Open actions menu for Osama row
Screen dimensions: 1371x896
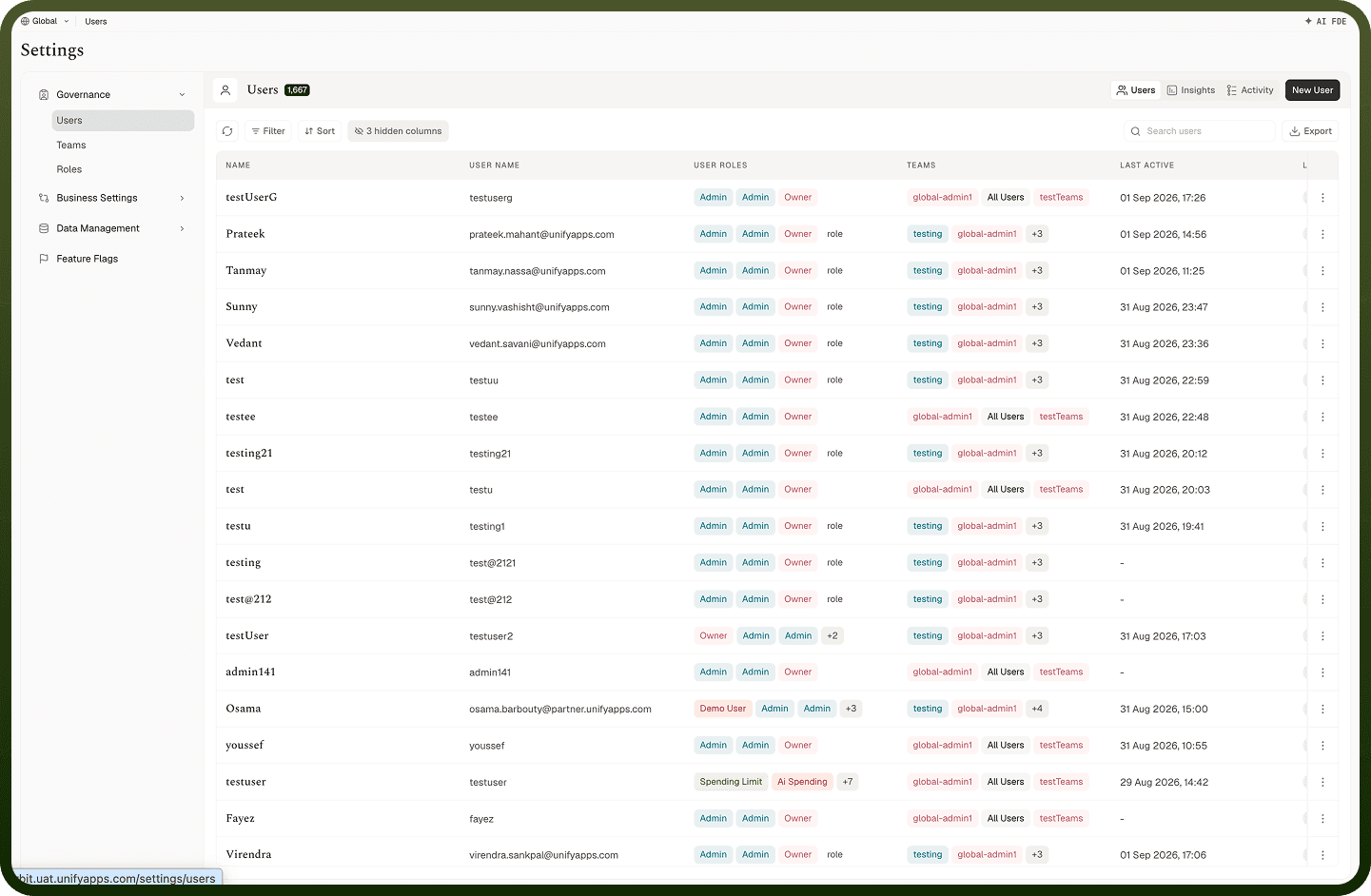[1322, 709]
